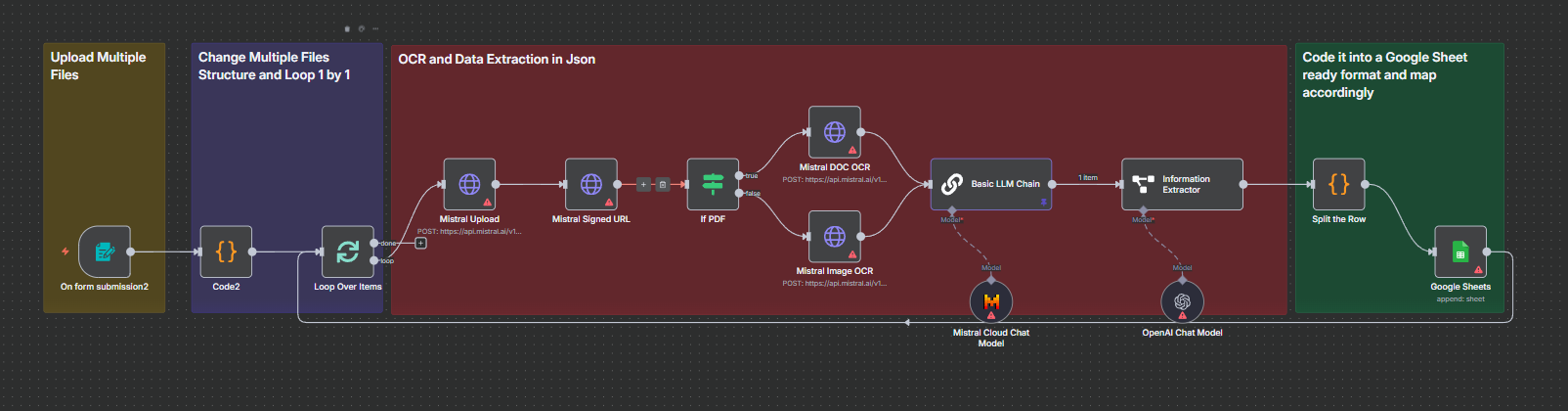Select the OCR and Data Extraction in Json title
The height and width of the screenshot is (411, 1568).
click(497, 59)
